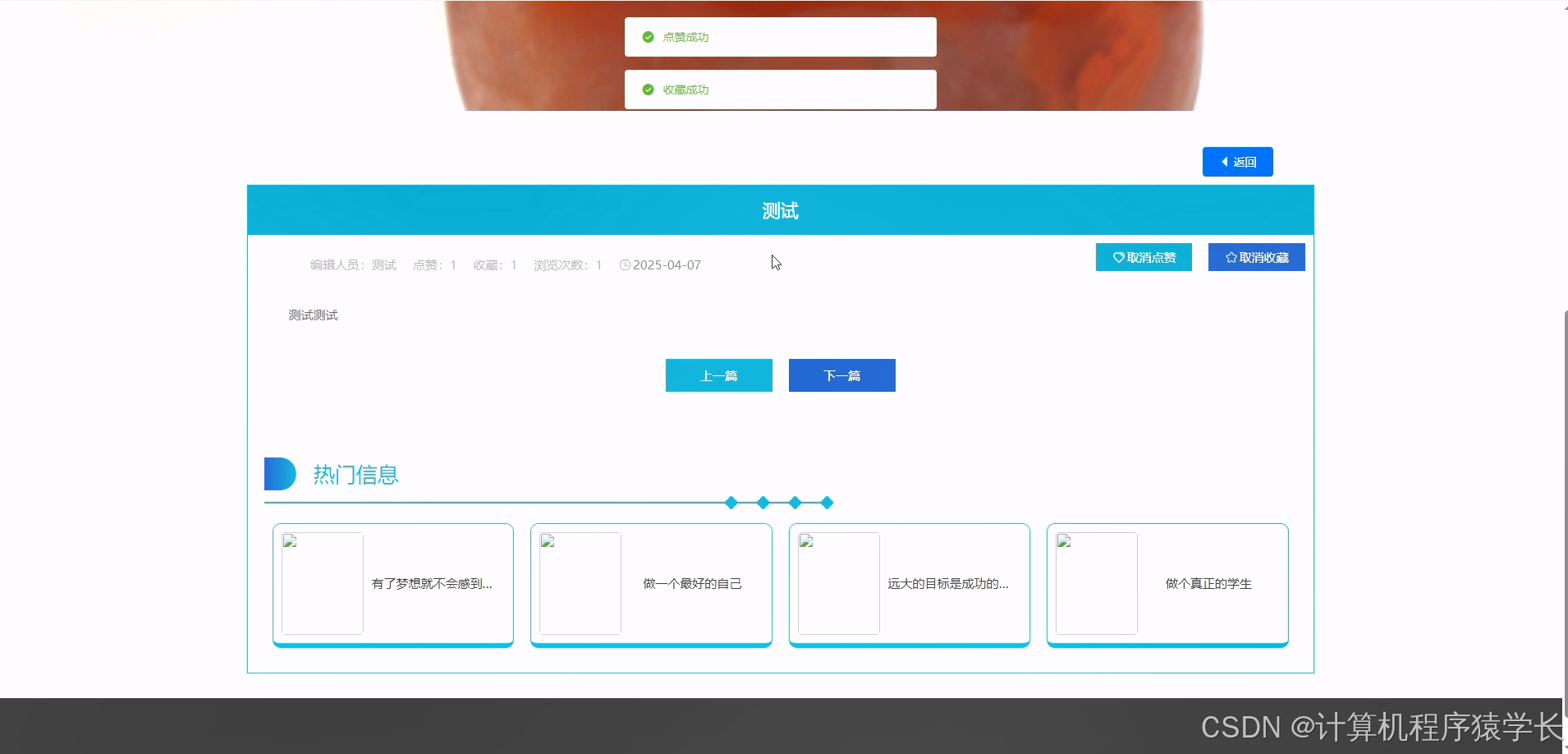1568x754 pixels.
Task: Click the article body text 测试测试
Action: click(x=313, y=315)
